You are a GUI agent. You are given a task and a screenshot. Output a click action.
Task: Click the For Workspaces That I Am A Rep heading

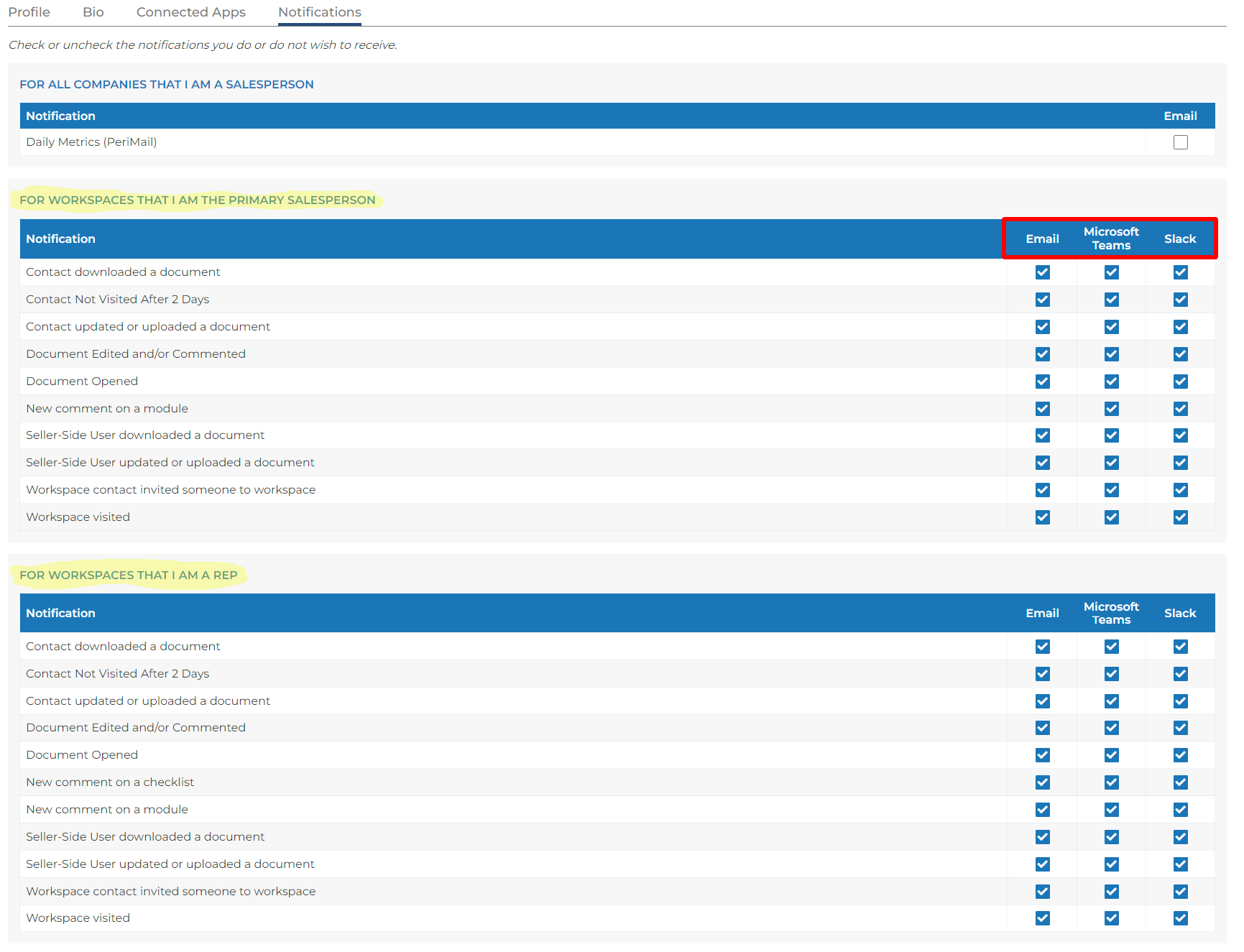coord(128,575)
